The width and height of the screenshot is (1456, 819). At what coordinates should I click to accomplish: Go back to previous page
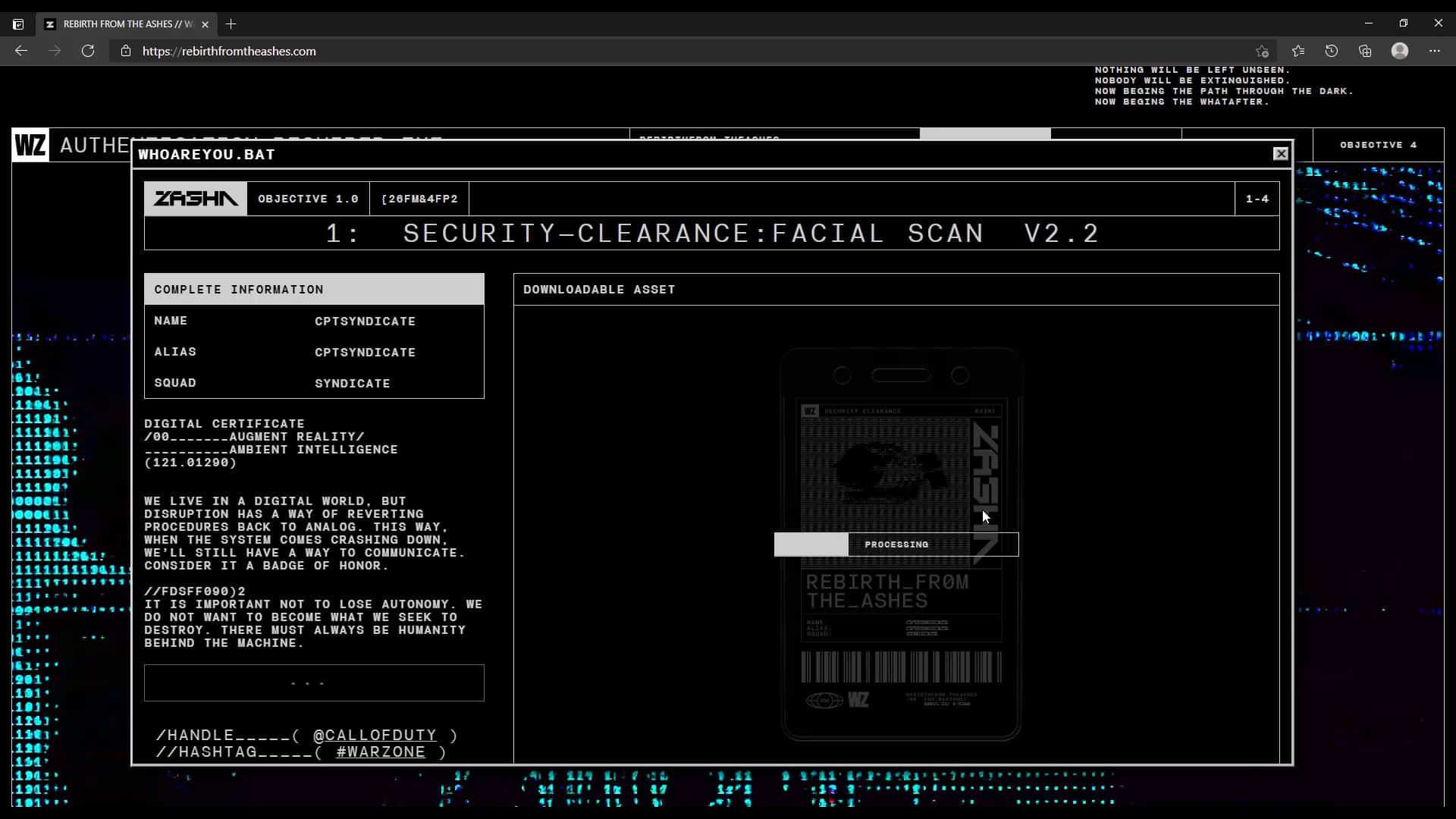coord(21,51)
